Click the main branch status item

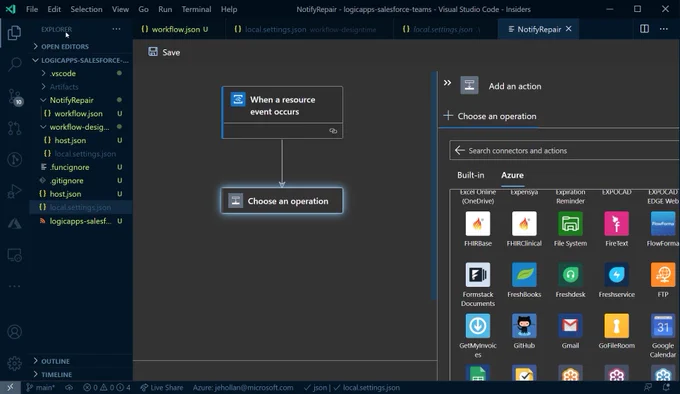click(x=40, y=387)
